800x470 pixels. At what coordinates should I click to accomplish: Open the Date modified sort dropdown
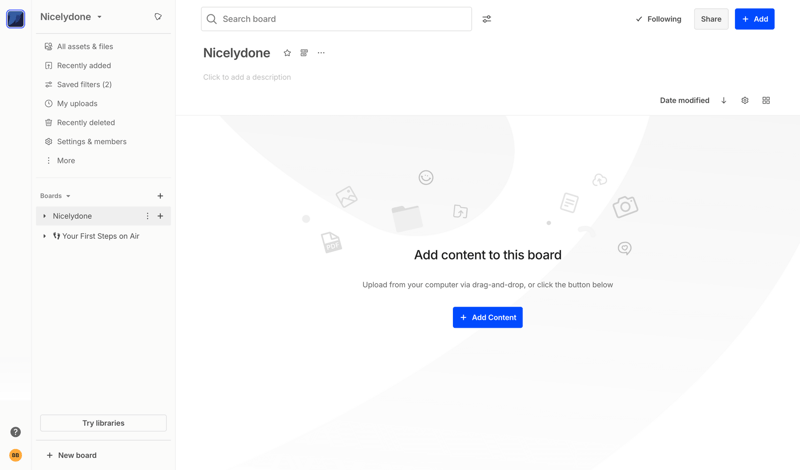tap(684, 101)
